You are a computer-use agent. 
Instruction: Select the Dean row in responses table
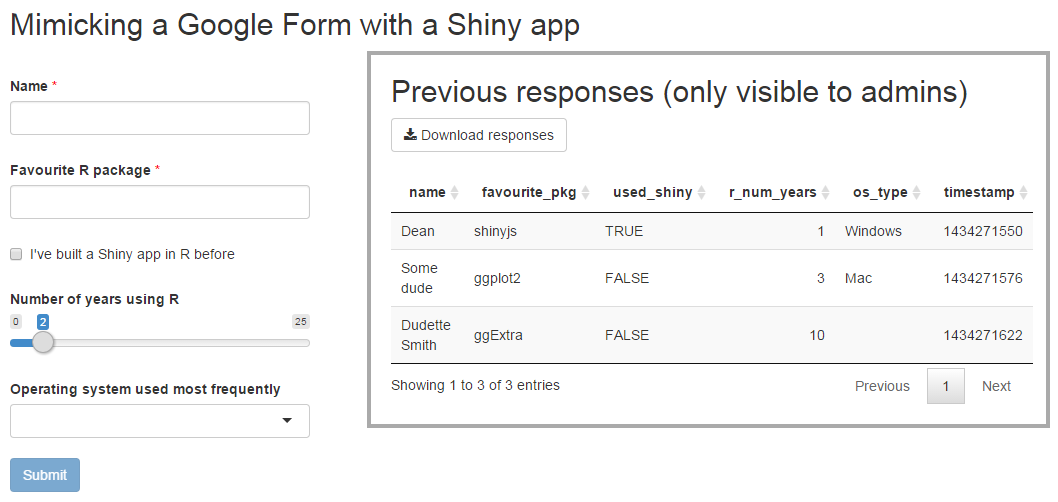(x=711, y=231)
